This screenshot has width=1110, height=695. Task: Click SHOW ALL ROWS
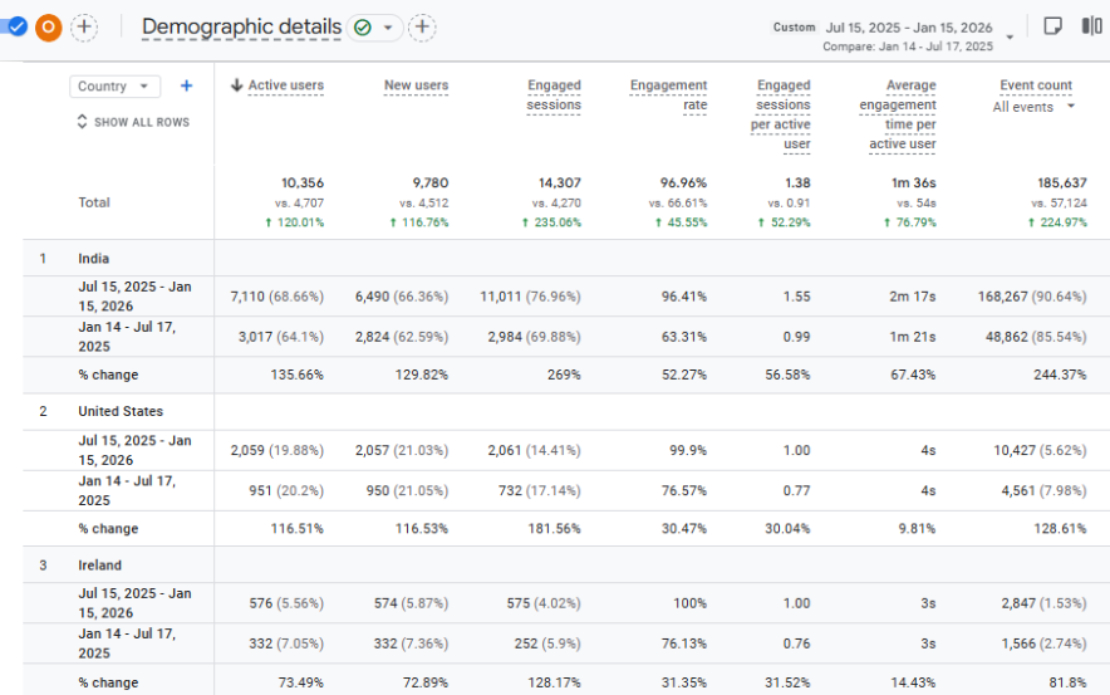(134, 122)
